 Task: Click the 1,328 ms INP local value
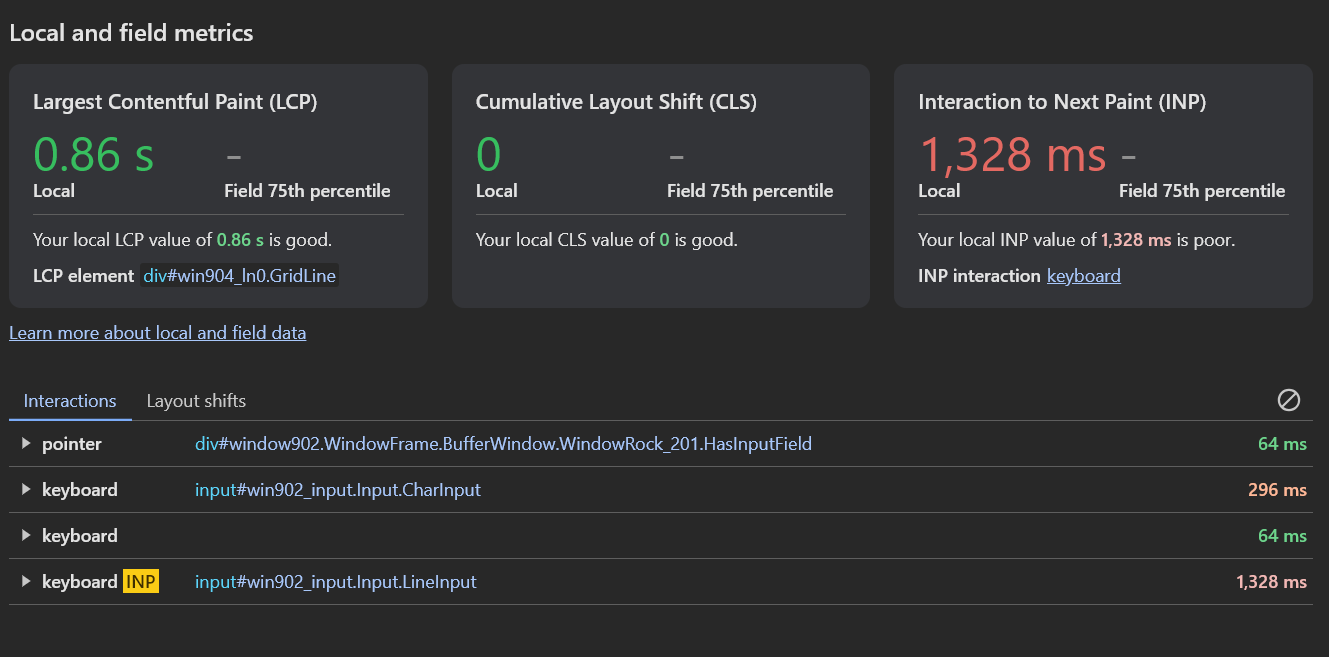(x=1012, y=154)
